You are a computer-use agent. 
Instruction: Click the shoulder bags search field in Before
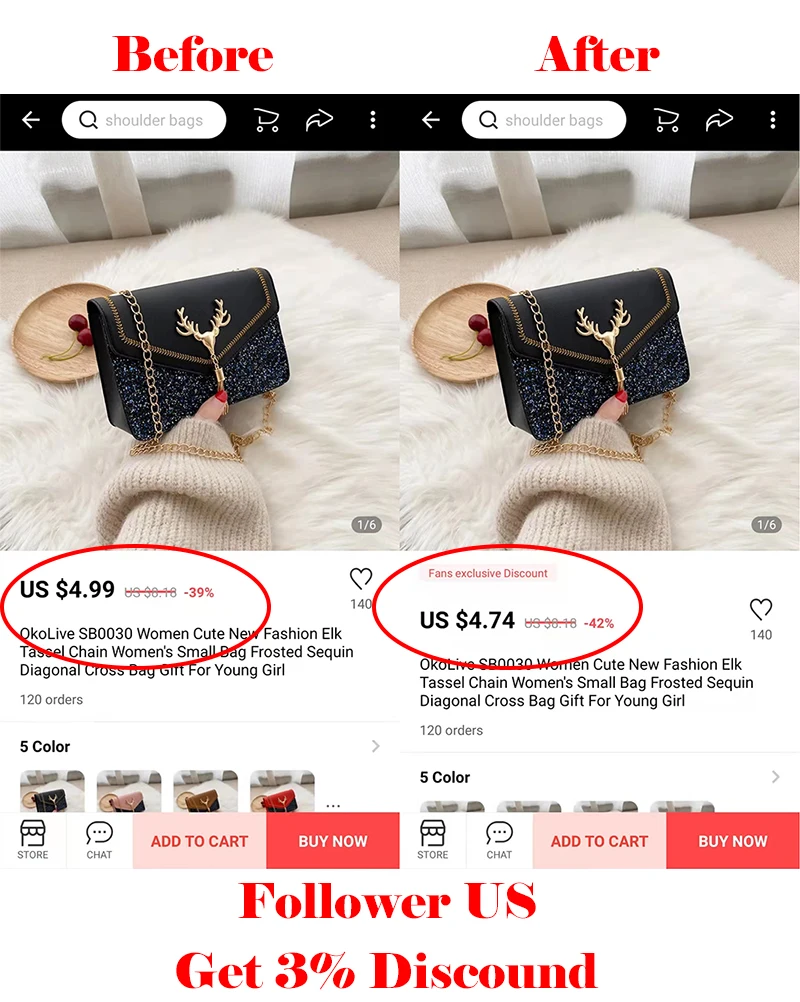(x=144, y=119)
